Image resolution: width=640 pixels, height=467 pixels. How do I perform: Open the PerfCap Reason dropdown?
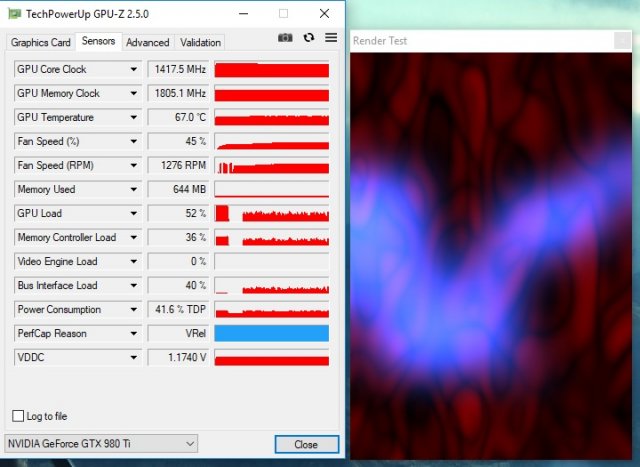[134, 334]
